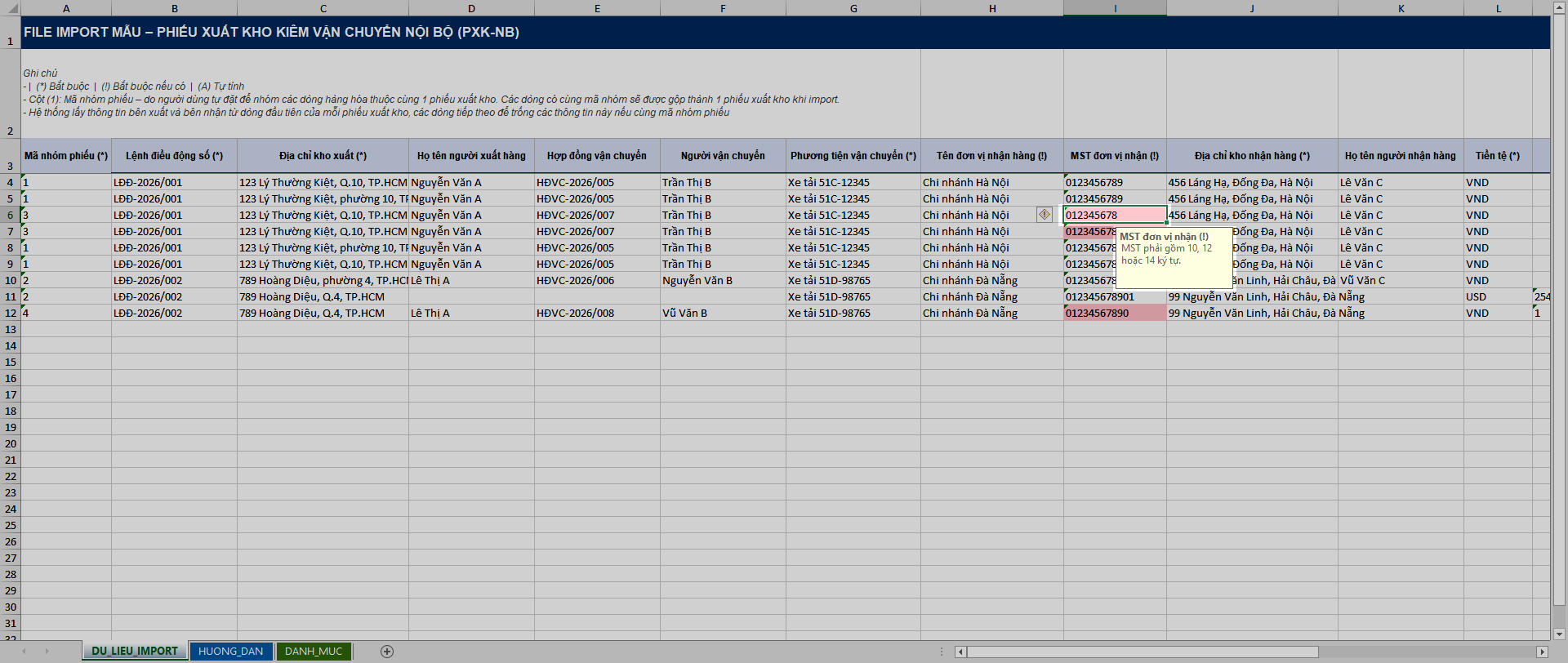Click the 'Họ tên người nhận hàng' header cell

[x=1401, y=155]
